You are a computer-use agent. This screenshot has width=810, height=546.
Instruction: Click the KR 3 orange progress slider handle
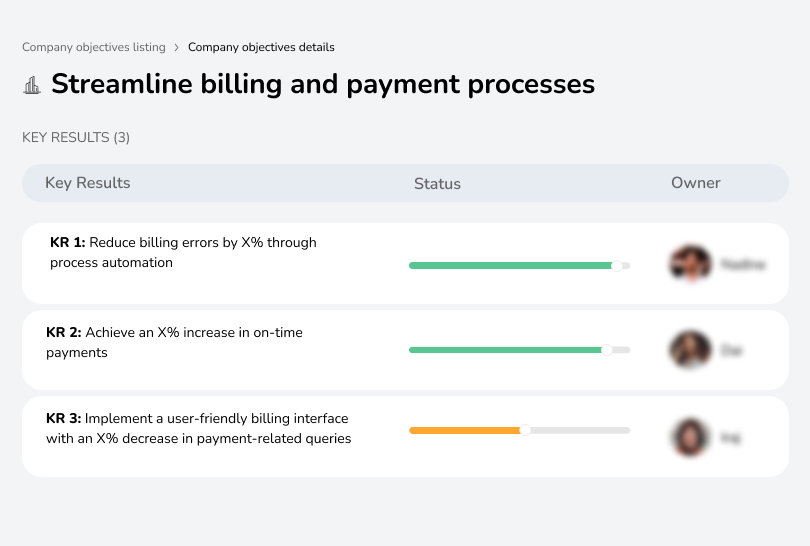click(x=525, y=430)
